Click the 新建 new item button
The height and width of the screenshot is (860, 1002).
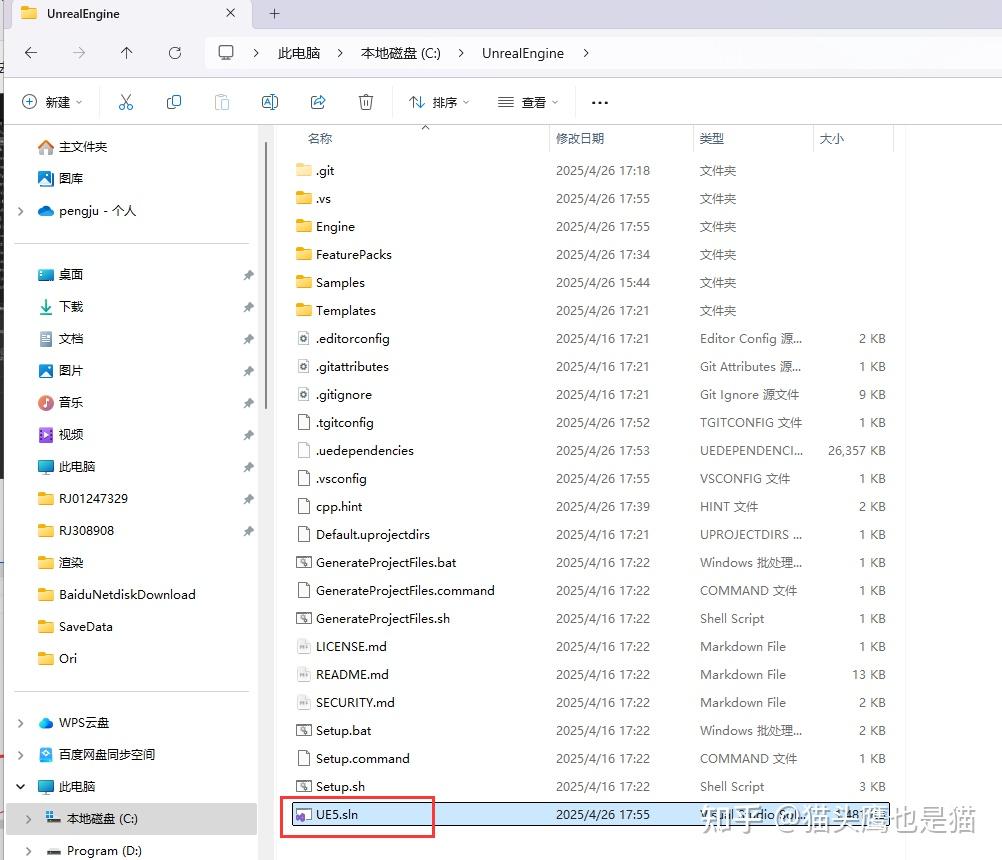click(52, 101)
